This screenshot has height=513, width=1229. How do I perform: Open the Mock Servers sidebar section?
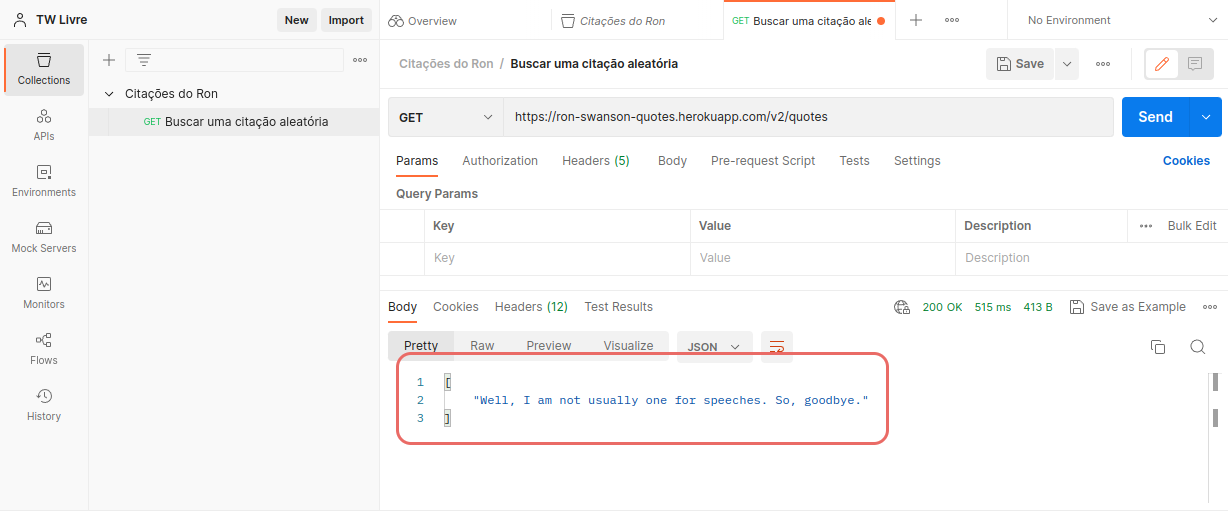[x=44, y=238]
